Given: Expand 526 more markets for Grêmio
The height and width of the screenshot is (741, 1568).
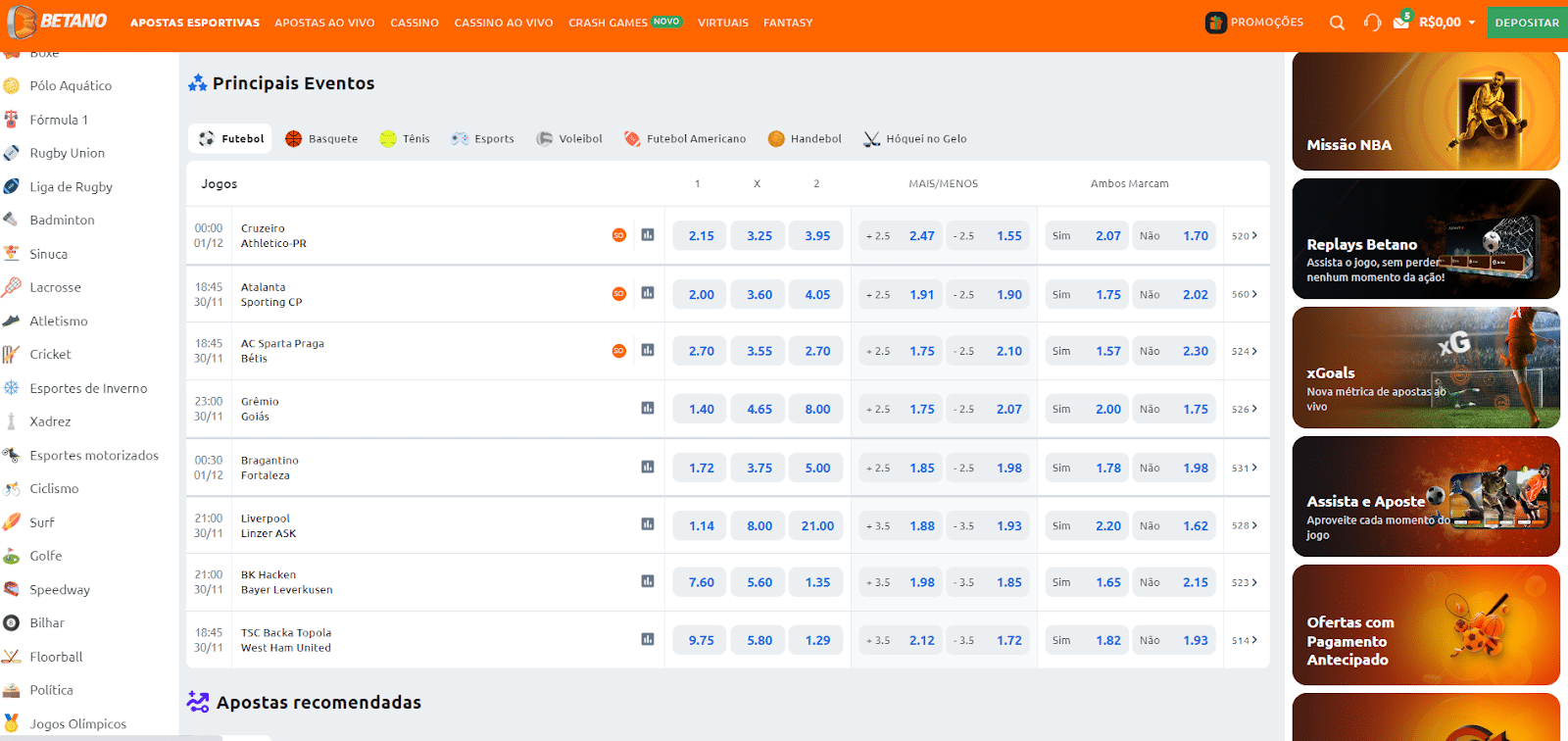Looking at the screenshot, I should (1245, 409).
